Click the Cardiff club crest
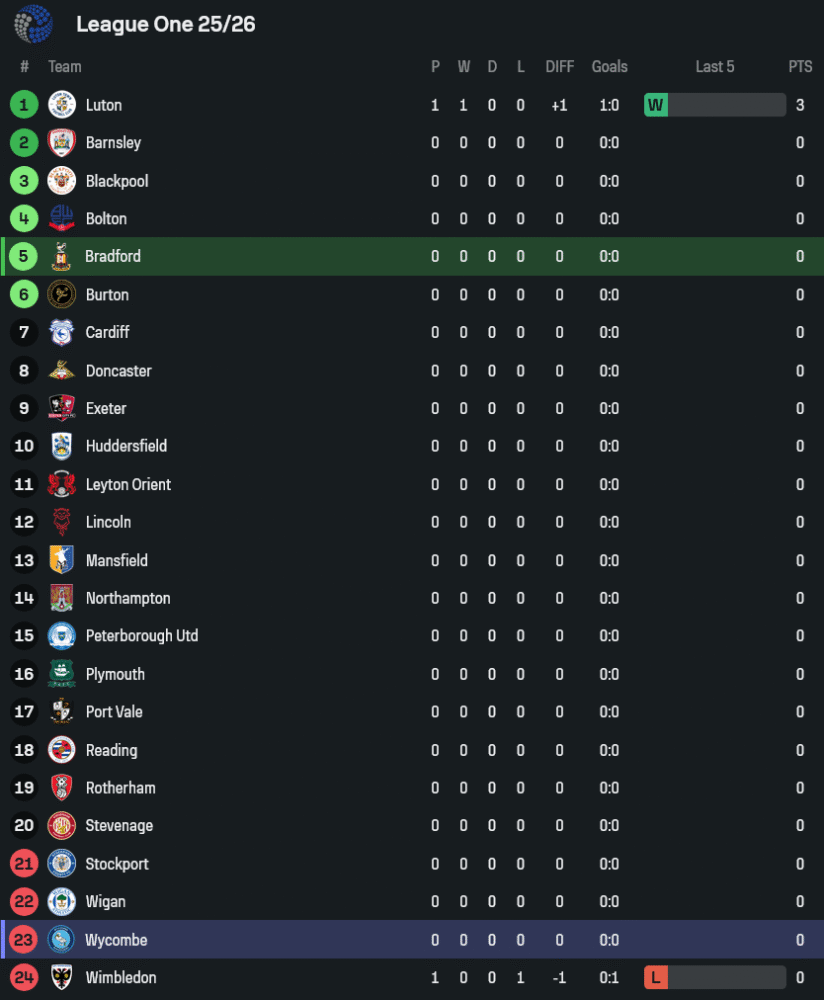 coord(62,332)
